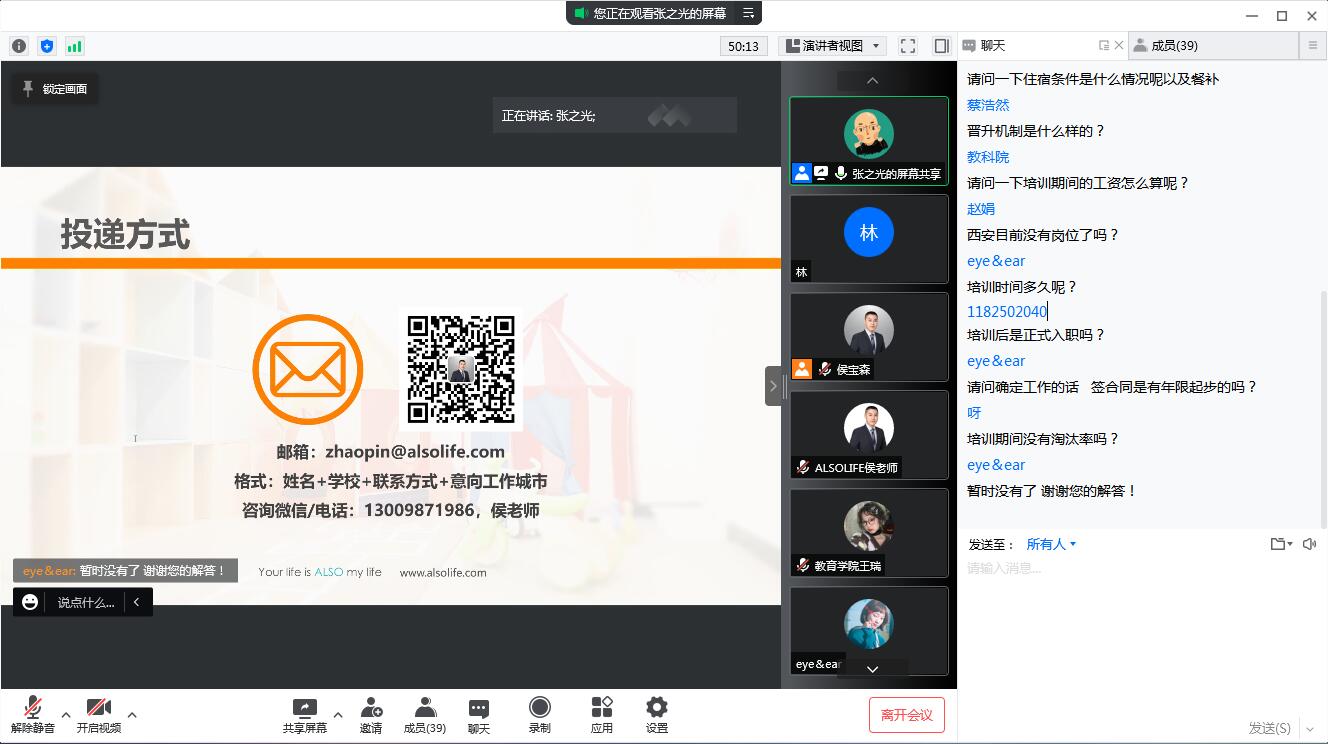Select chat message 培训期间没有淘汰率吗？
1328x744 pixels.
[x=1043, y=439]
